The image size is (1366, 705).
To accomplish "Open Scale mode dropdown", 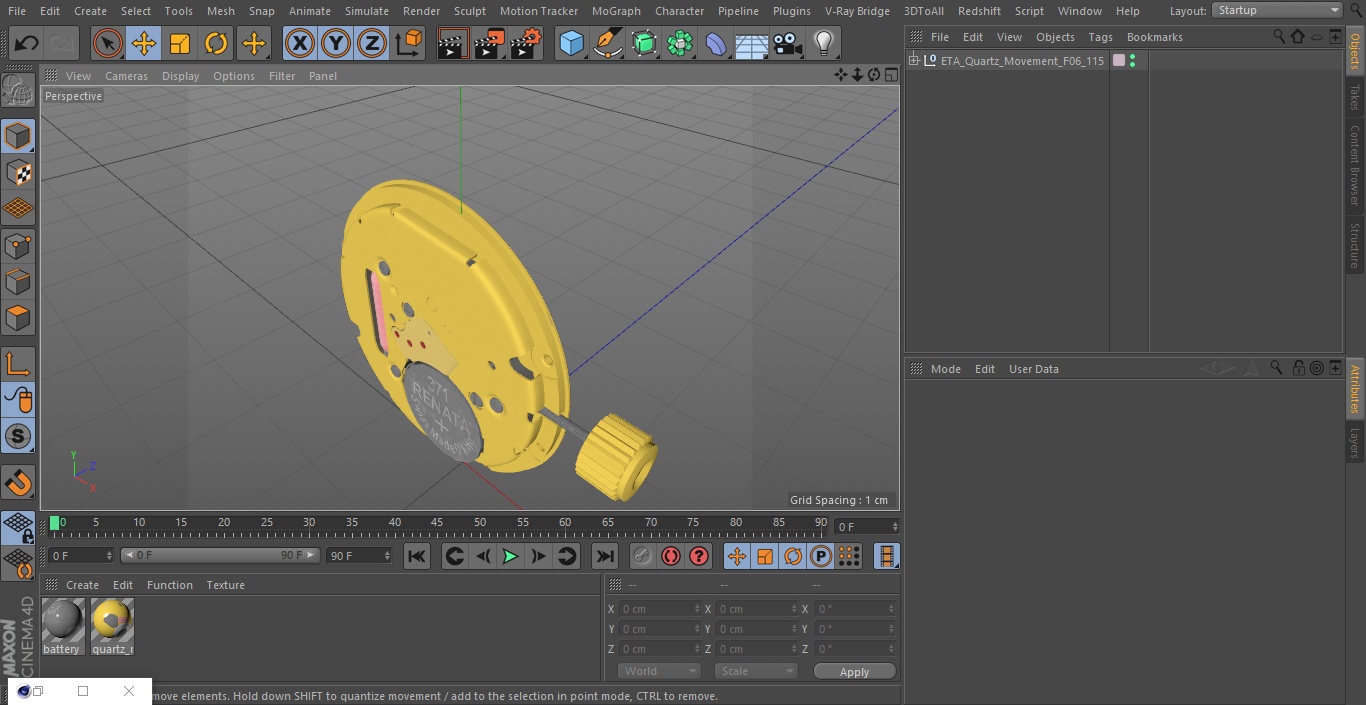I will click(756, 671).
